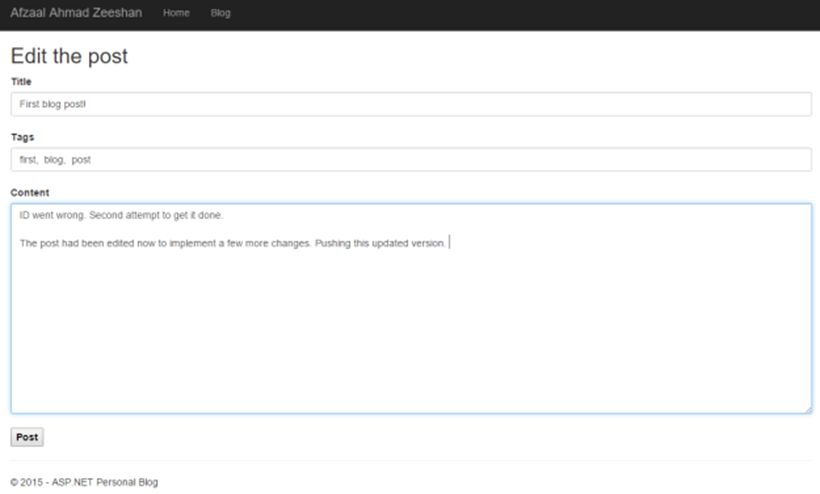Screen dimensions: 820x494
Task: Grab the Content textarea resize handle
Action: click(x=807, y=408)
